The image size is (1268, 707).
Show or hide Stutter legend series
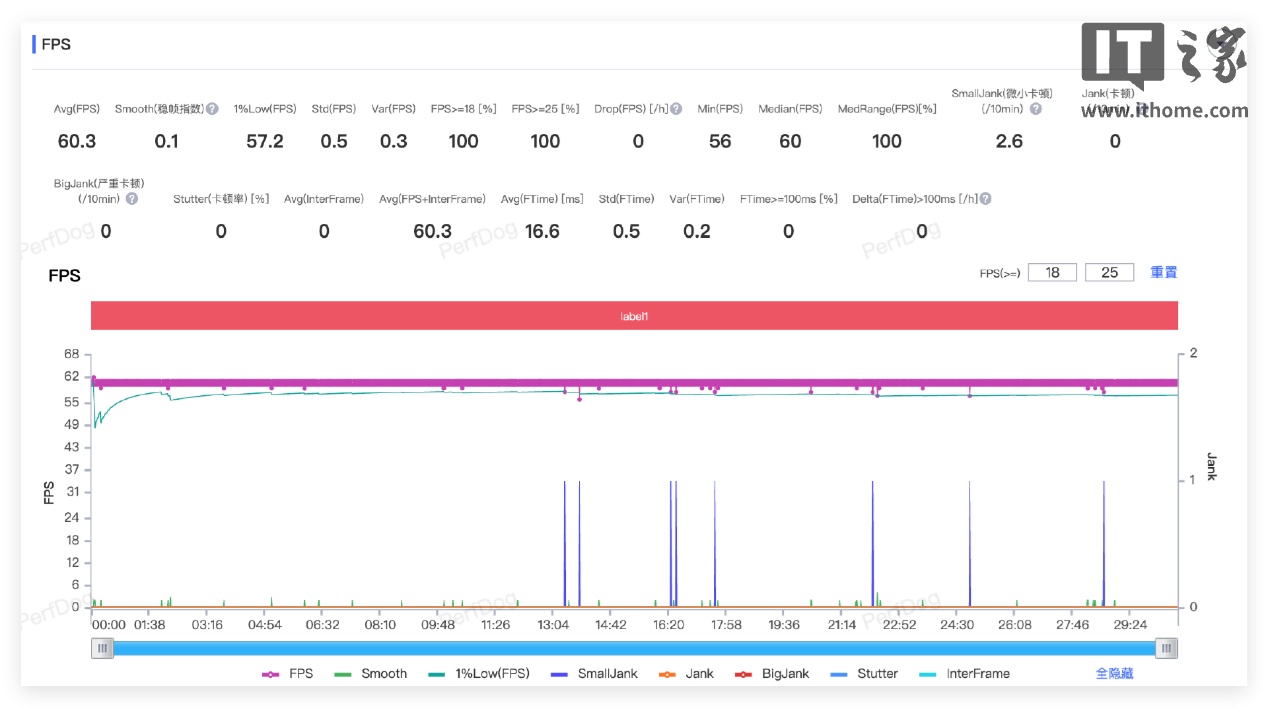pyautogui.click(x=864, y=674)
